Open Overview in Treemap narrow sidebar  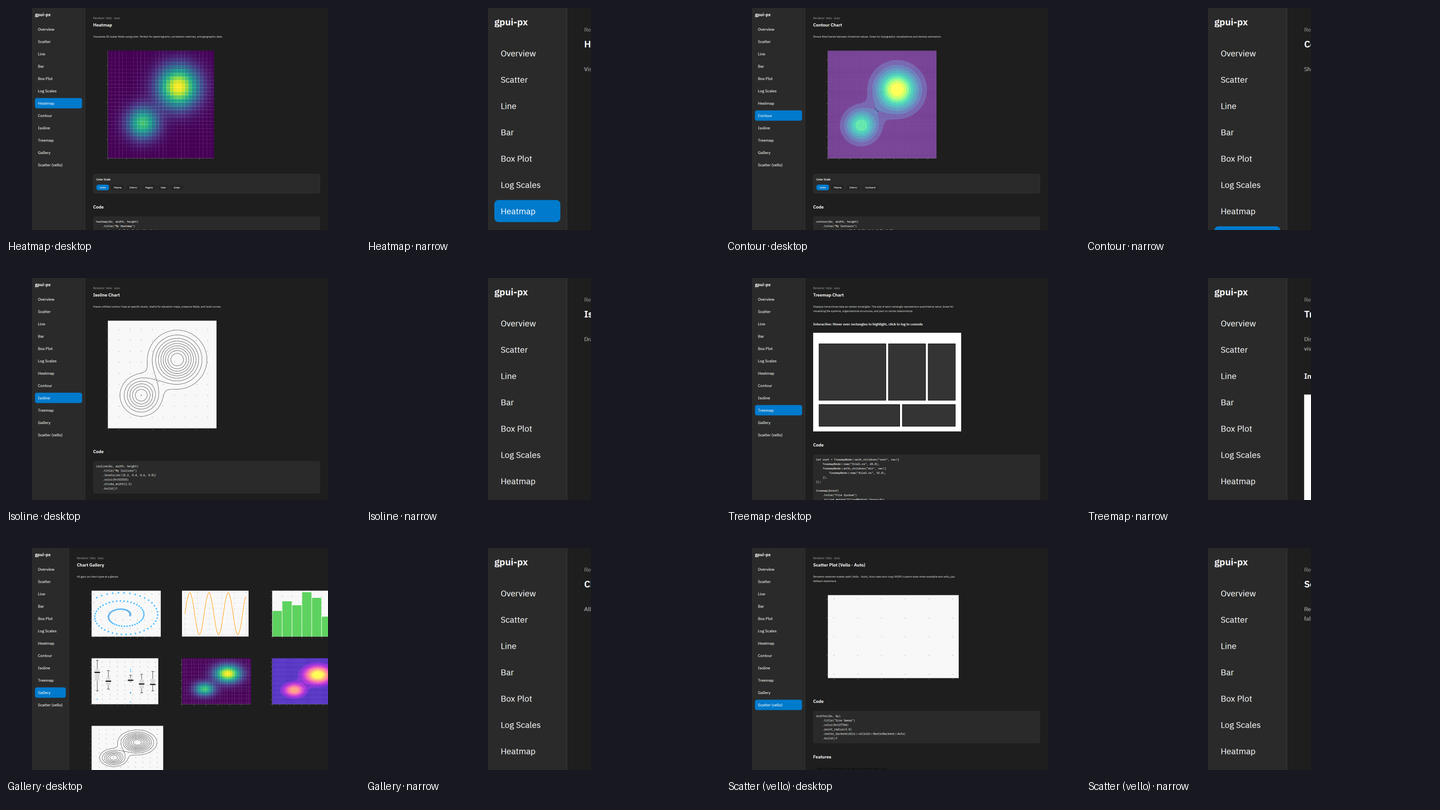coord(1238,324)
